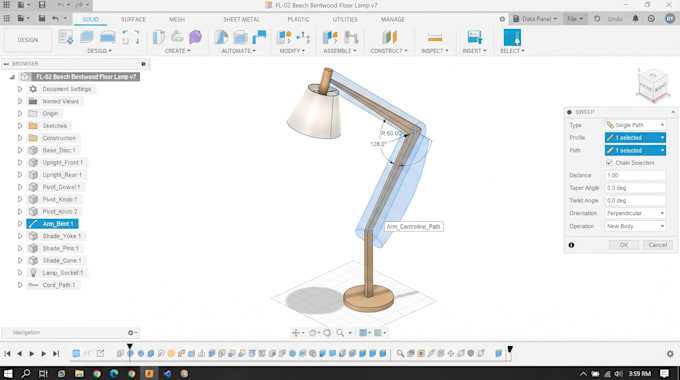Expand the Arm_Bent:1 component
The width and height of the screenshot is (680, 380).
pos(20,224)
